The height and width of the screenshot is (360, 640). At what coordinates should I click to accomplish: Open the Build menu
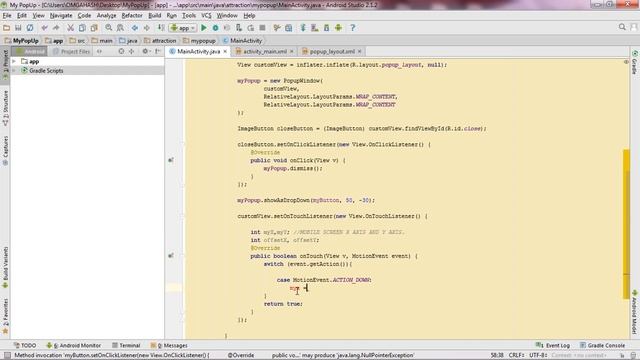click(154, 16)
